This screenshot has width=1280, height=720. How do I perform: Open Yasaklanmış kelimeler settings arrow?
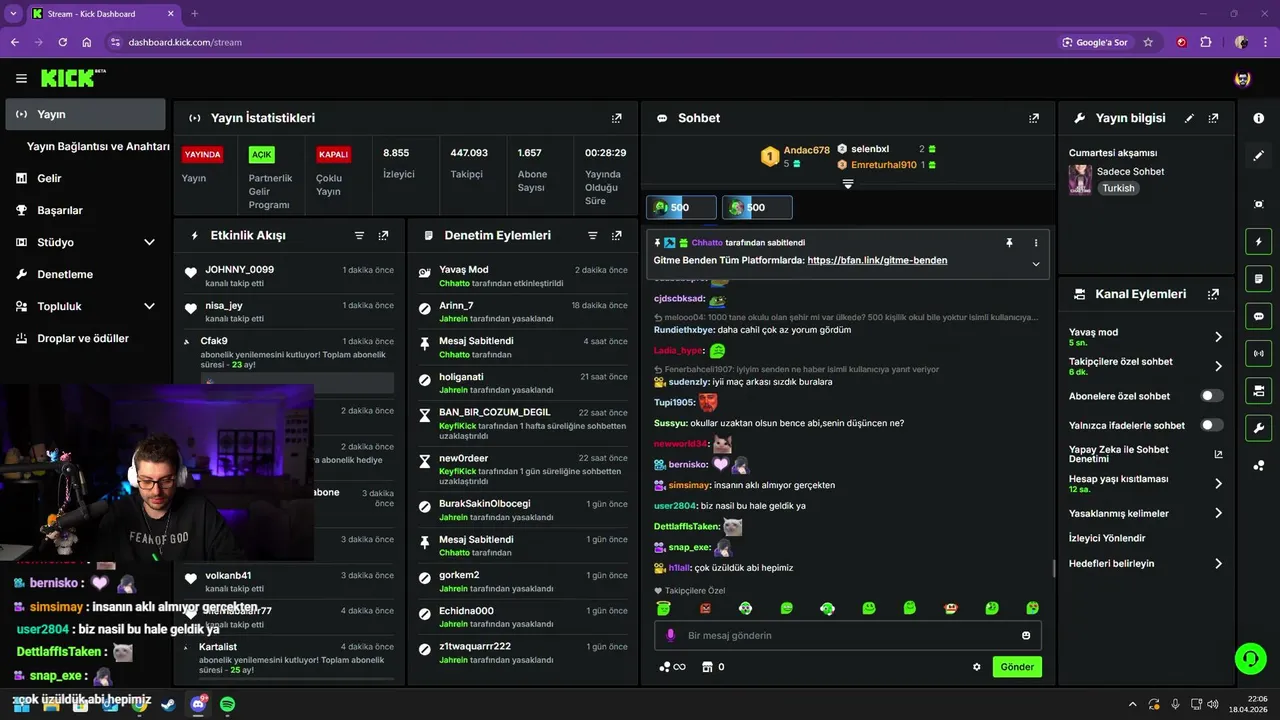(x=1218, y=513)
